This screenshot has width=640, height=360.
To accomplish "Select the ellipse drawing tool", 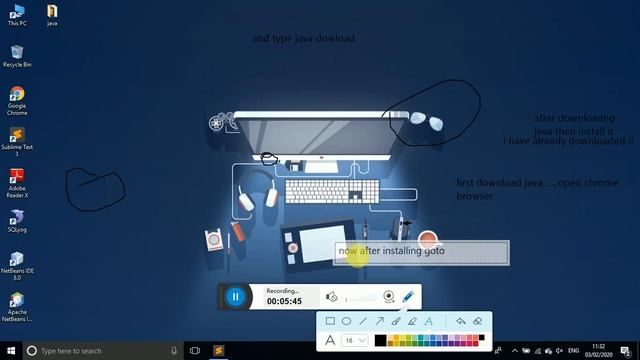I will pos(346,321).
